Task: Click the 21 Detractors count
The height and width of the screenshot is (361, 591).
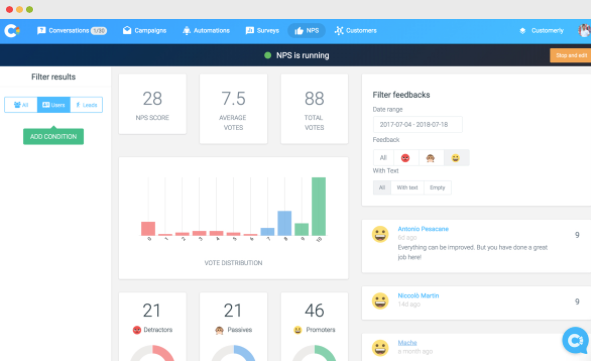Action: (152, 311)
